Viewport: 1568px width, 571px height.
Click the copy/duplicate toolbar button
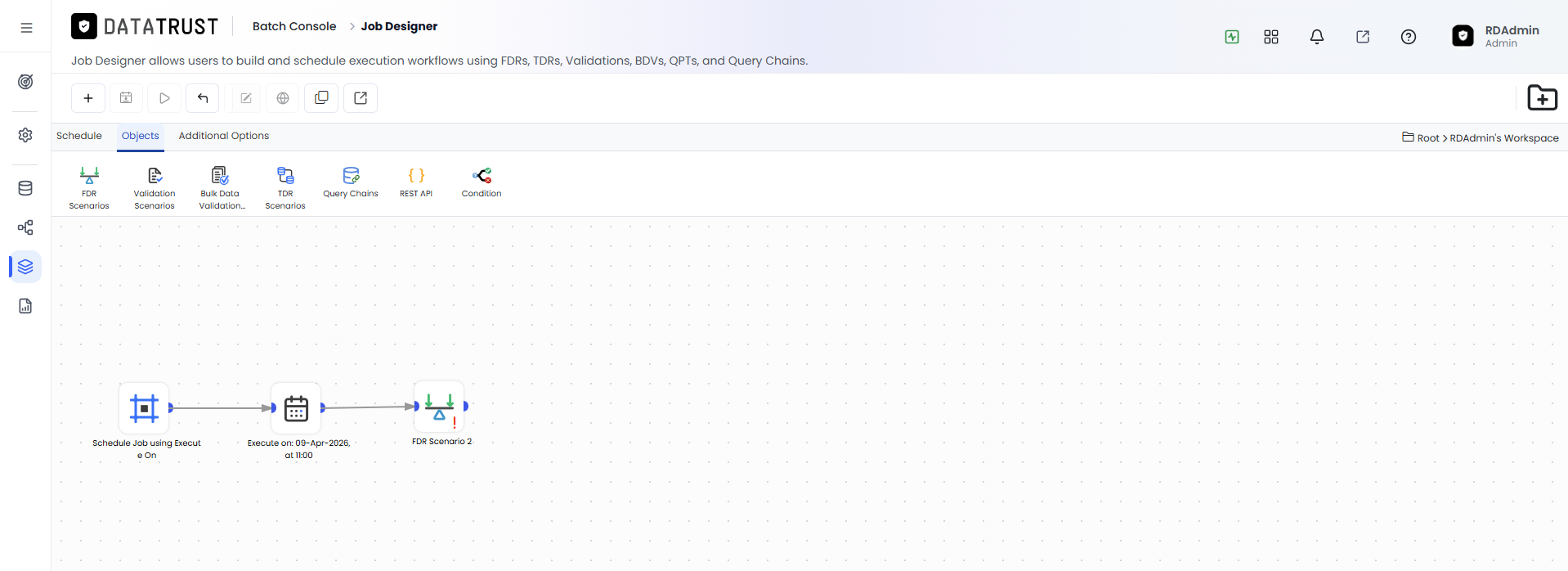point(321,98)
